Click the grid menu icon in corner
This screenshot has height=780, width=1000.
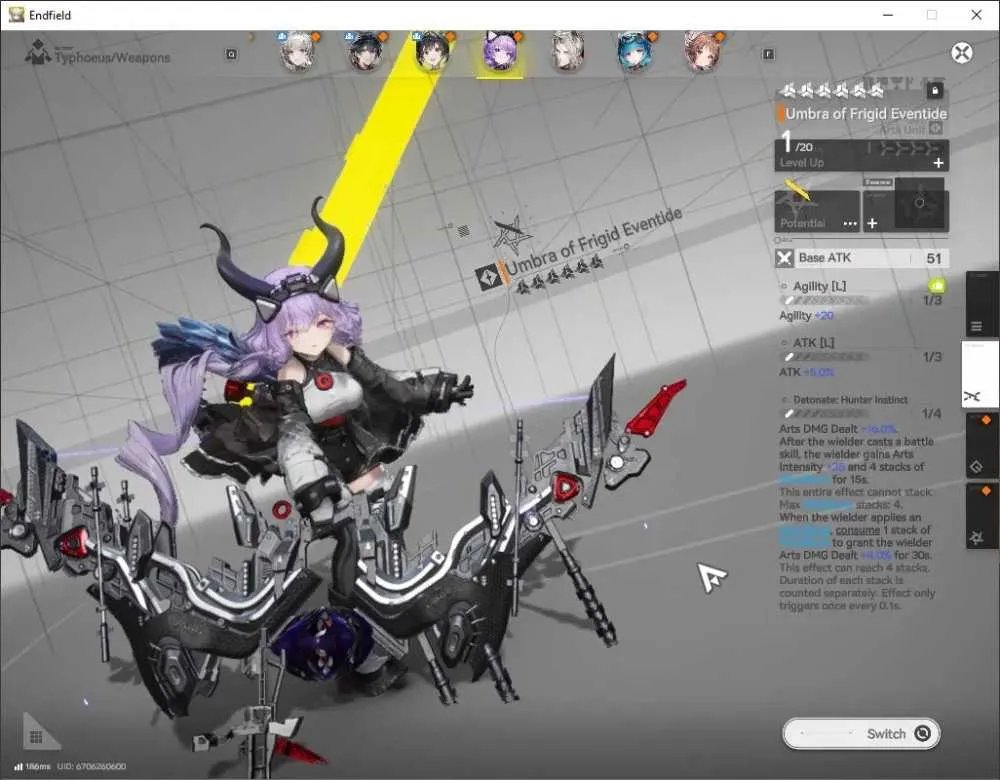point(36,737)
